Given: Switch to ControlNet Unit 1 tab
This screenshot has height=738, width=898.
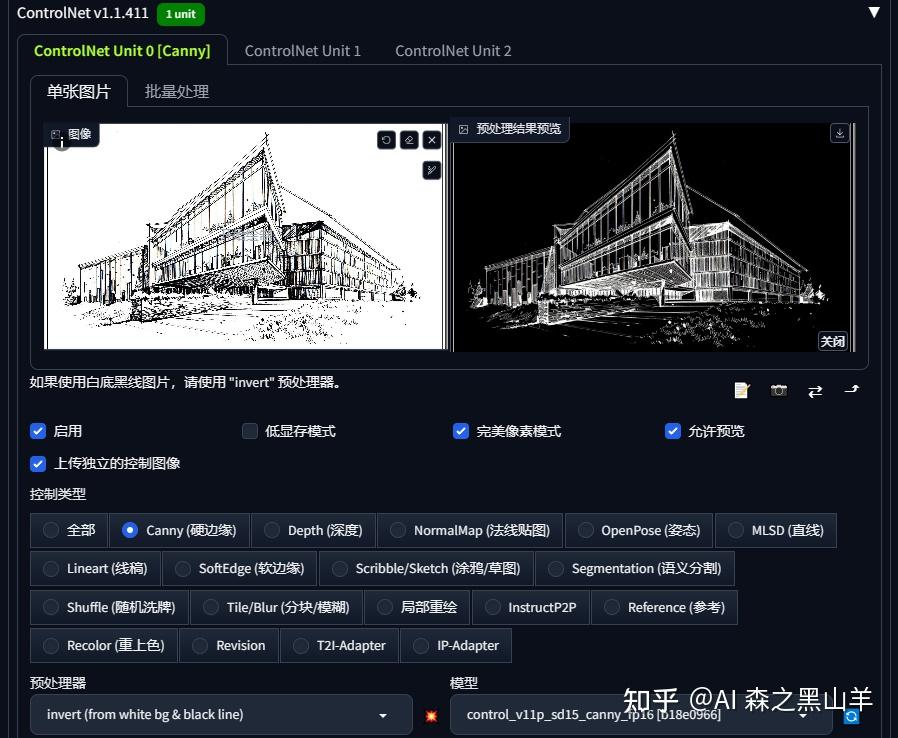Looking at the screenshot, I should click(x=303, y=50).
